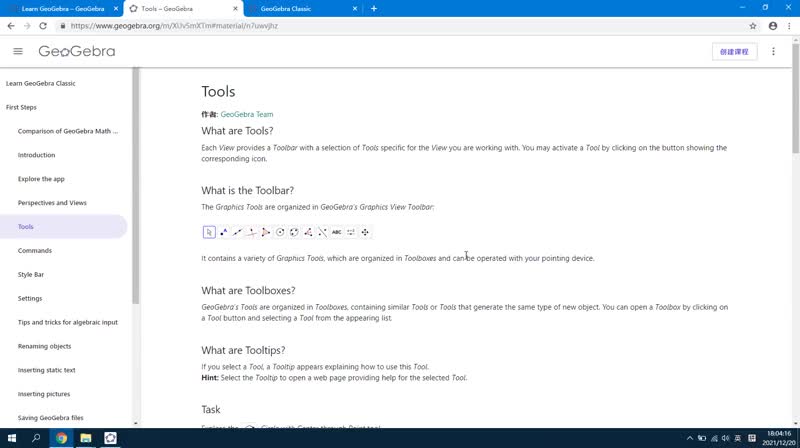Open Chrome's three-dot menu

tap(789, 26)
